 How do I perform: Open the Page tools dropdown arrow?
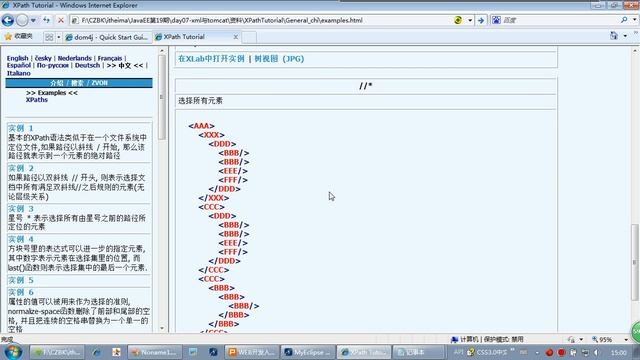click(625, 36)
